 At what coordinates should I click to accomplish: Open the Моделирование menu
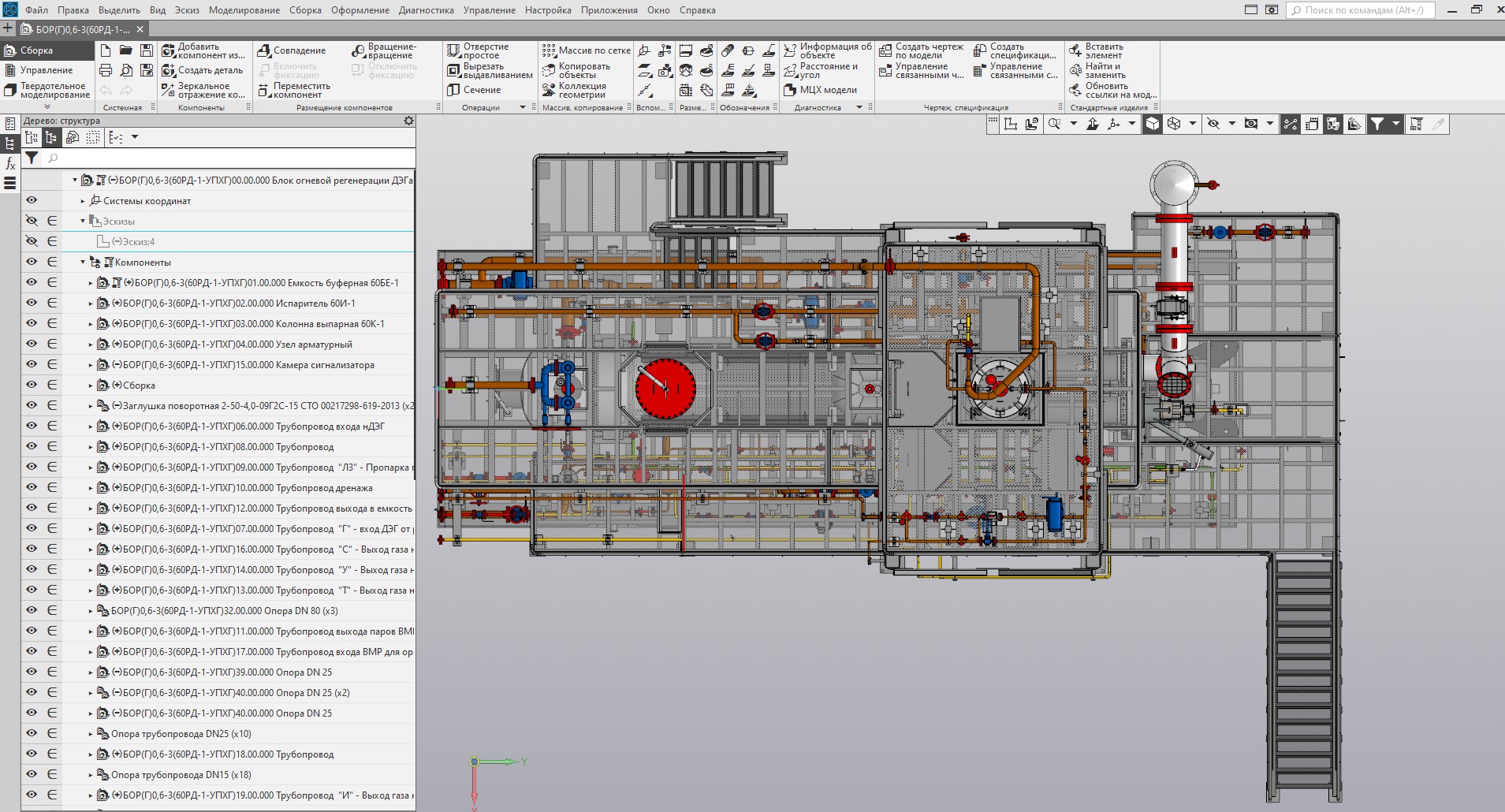tap(244, 10)
